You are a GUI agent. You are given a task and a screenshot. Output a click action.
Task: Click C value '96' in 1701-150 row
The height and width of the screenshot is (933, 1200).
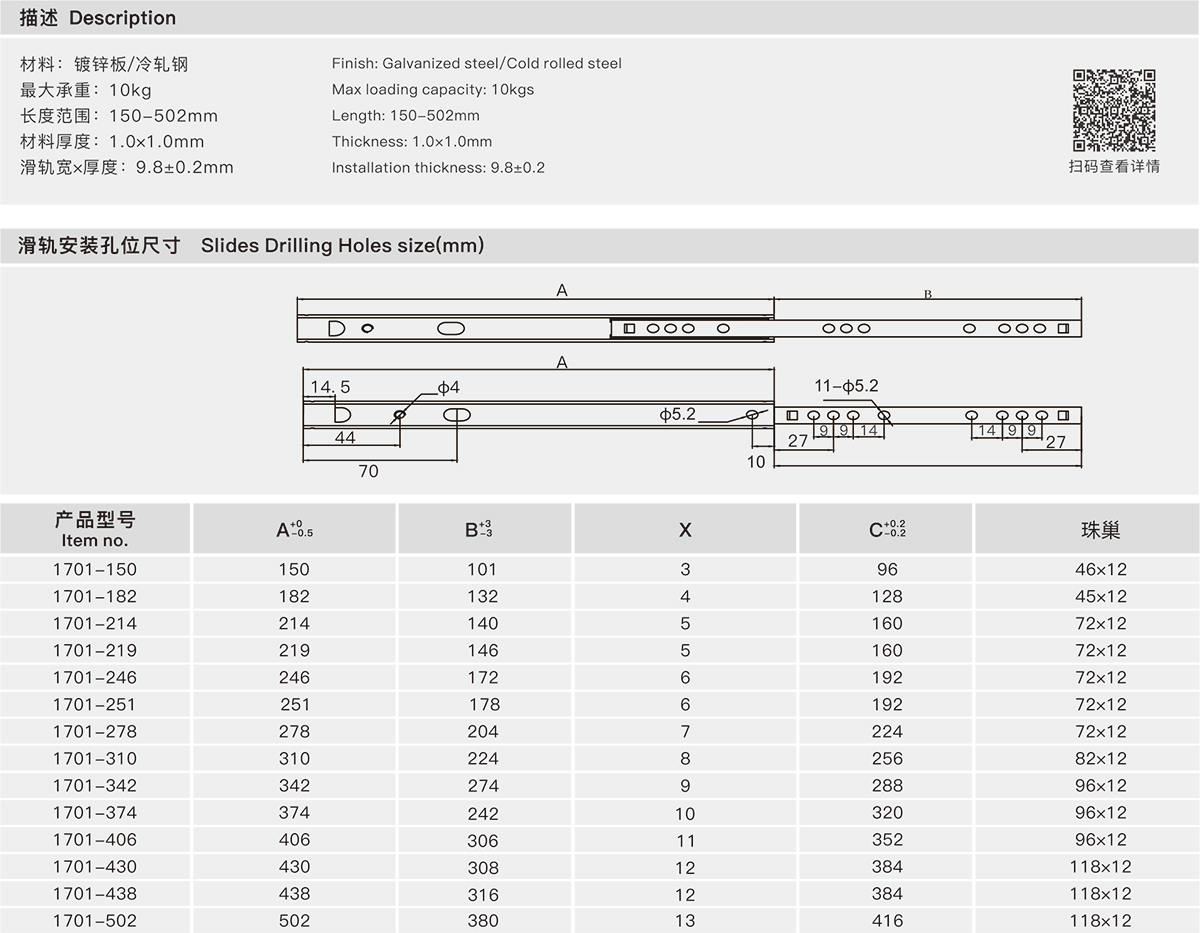(887, 569)
